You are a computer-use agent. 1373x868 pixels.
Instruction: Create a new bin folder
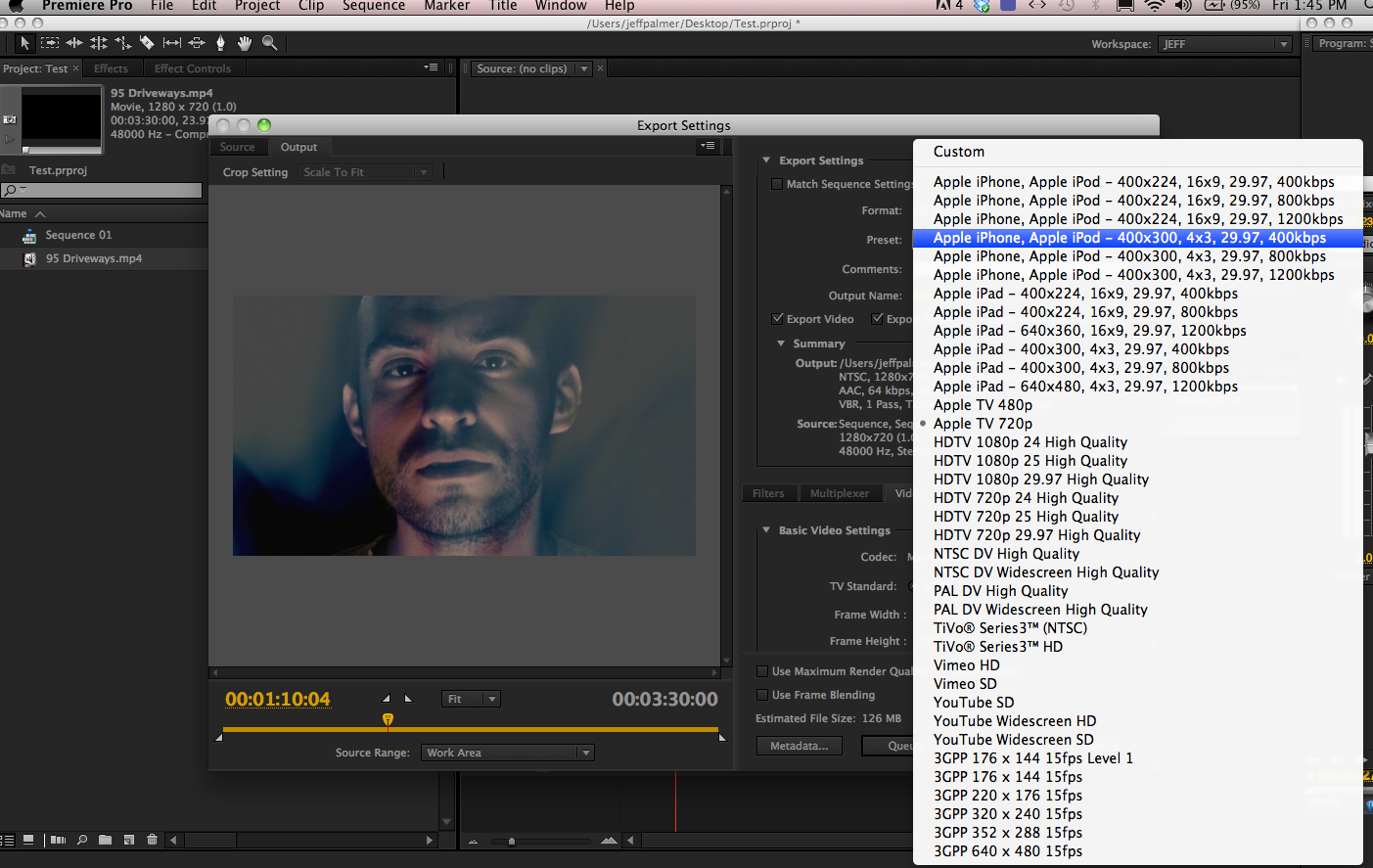pos(105,840)
